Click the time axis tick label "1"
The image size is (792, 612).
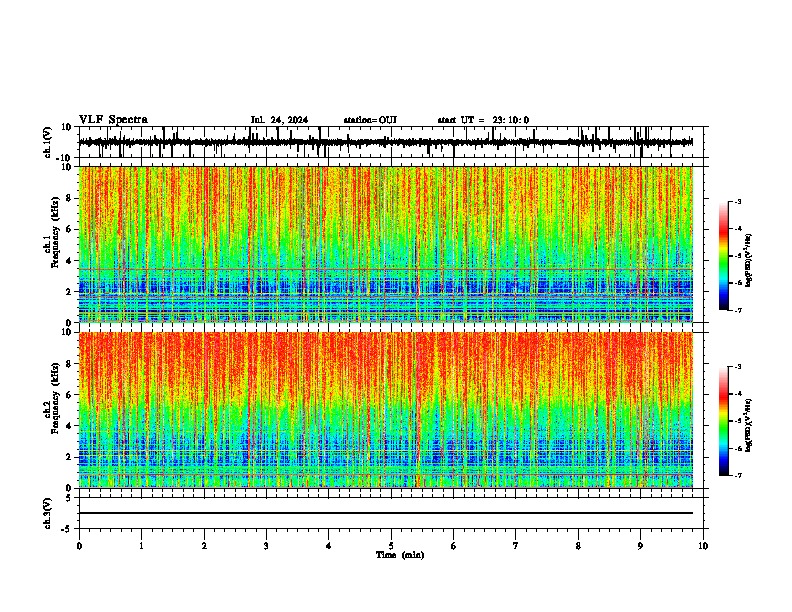coord(142,546)
